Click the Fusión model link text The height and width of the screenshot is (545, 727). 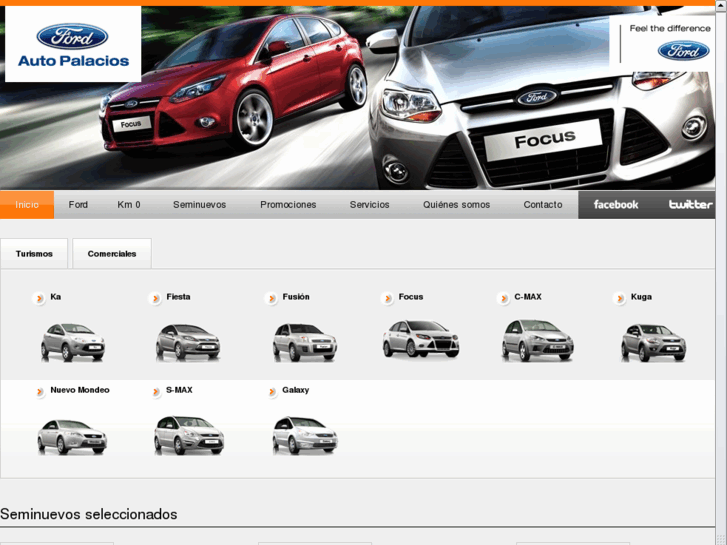click(296, 297)
